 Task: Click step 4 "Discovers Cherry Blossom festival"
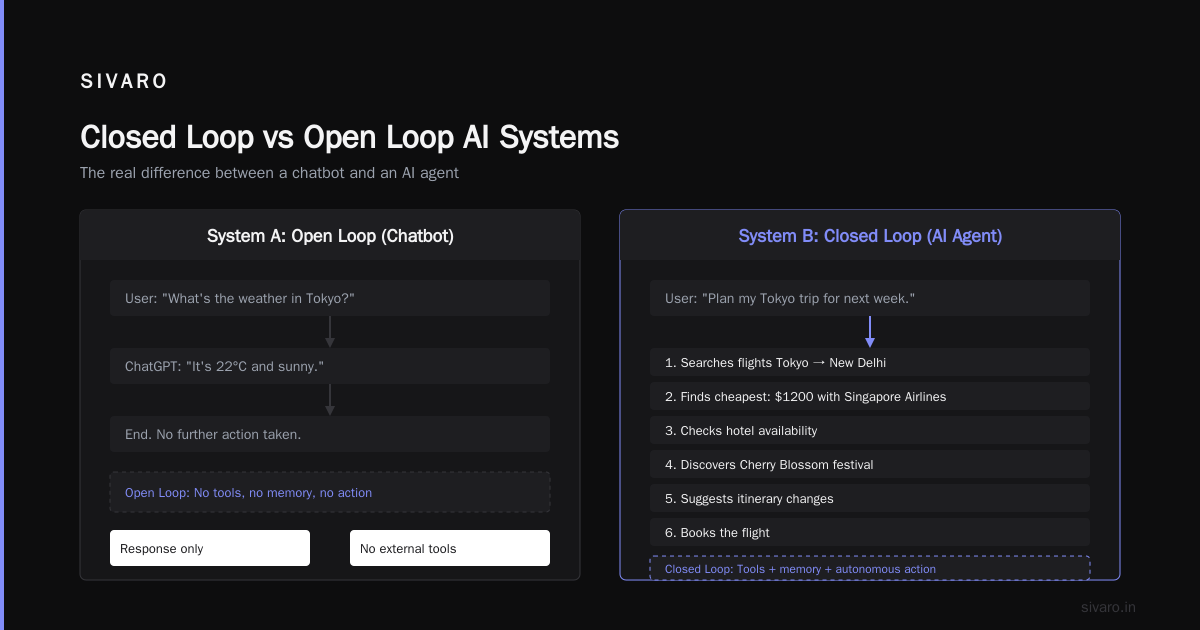pos(870,464)
